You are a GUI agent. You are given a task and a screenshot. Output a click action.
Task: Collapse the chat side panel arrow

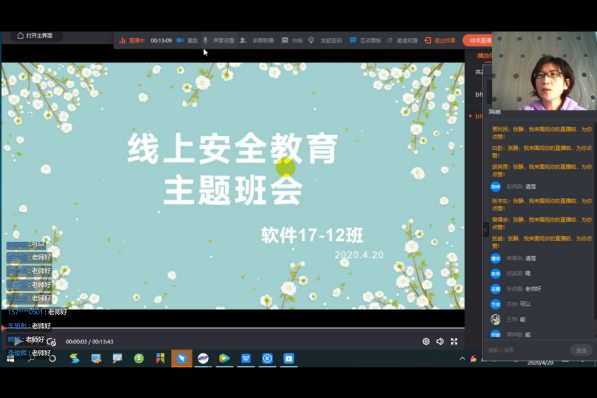486,230
